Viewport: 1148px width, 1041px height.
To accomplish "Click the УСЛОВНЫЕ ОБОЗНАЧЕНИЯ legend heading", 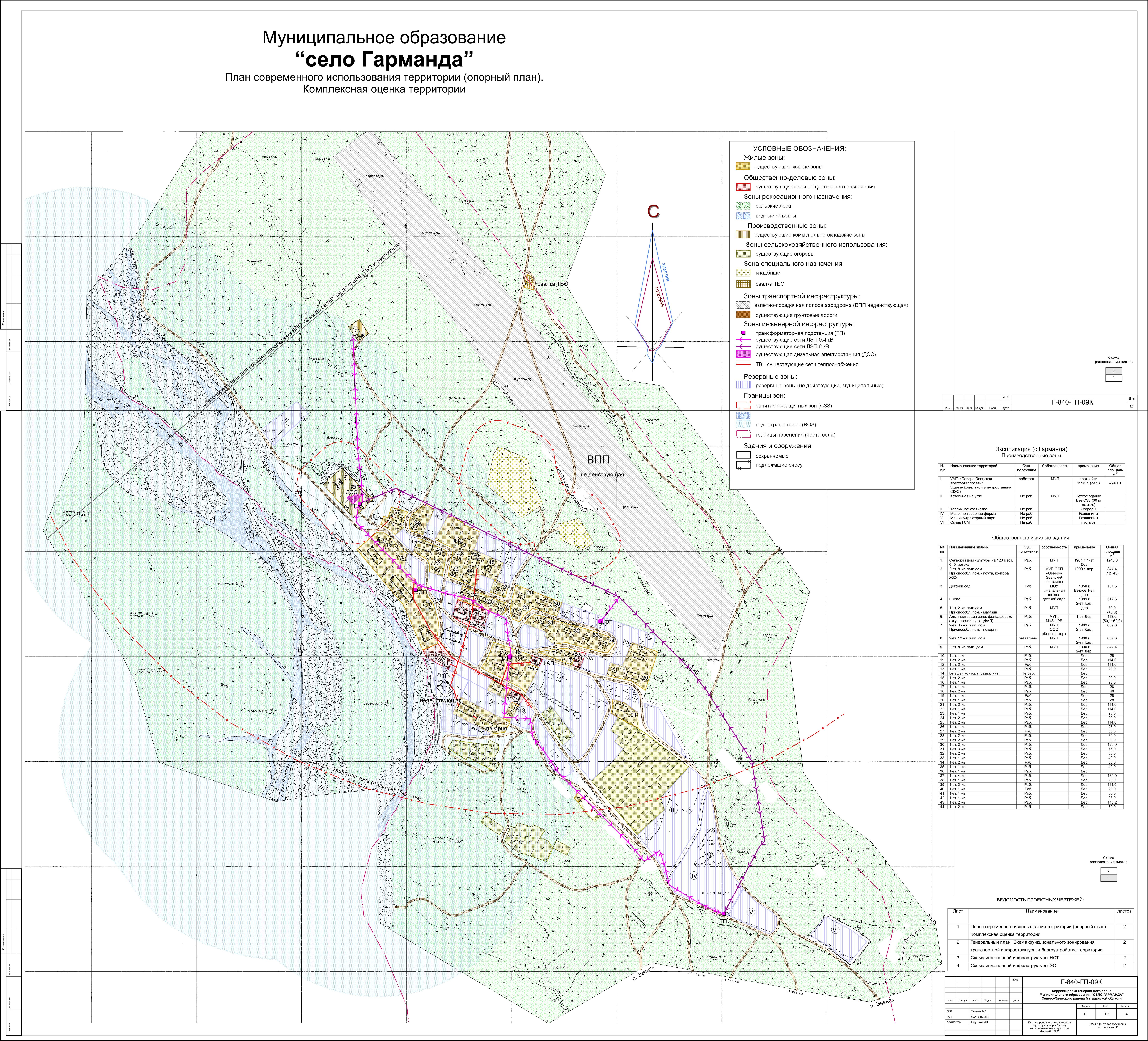I will [800, 148].
